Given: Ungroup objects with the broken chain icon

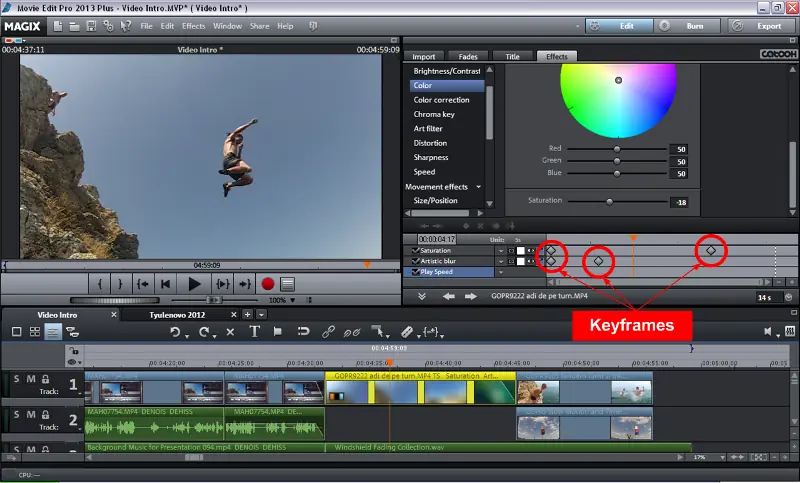Looking at the screenshot, I should click(x=352, y=333).
